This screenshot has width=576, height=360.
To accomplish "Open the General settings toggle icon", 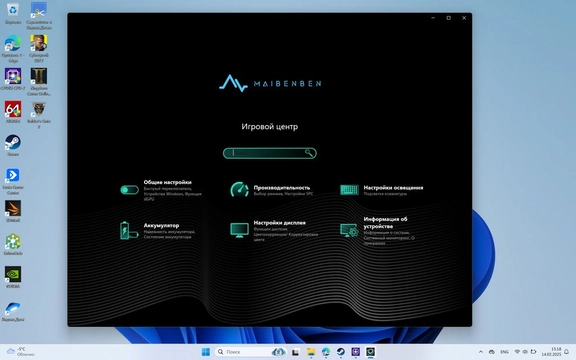I will (x=129, y=190).
